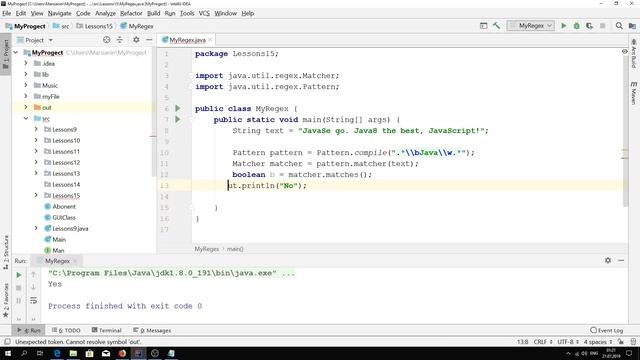
Task: Hide the Project panel with minus icon
Action: click(x=149, y=40)
